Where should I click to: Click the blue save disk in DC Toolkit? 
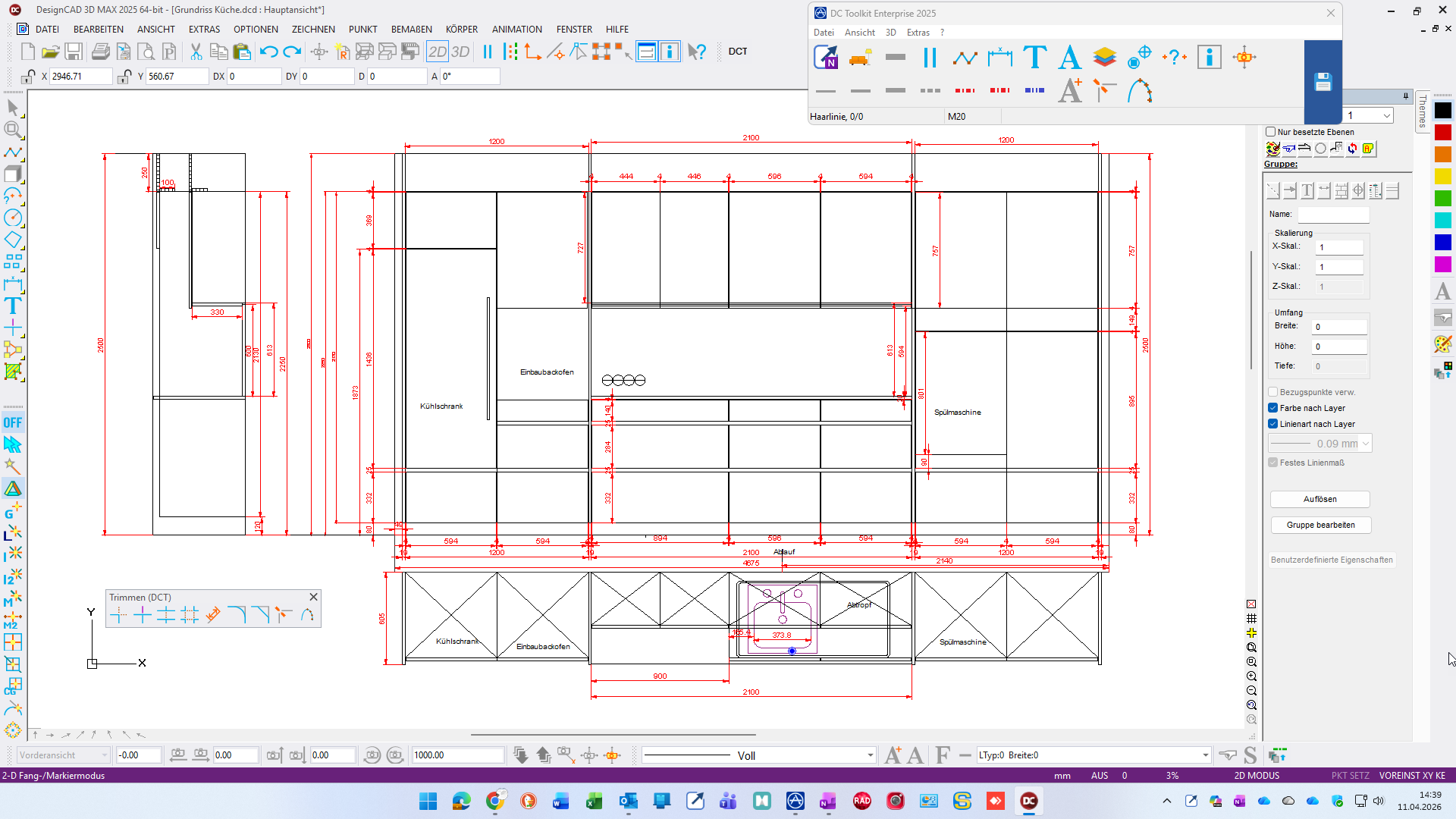[x=1323, y=82]
